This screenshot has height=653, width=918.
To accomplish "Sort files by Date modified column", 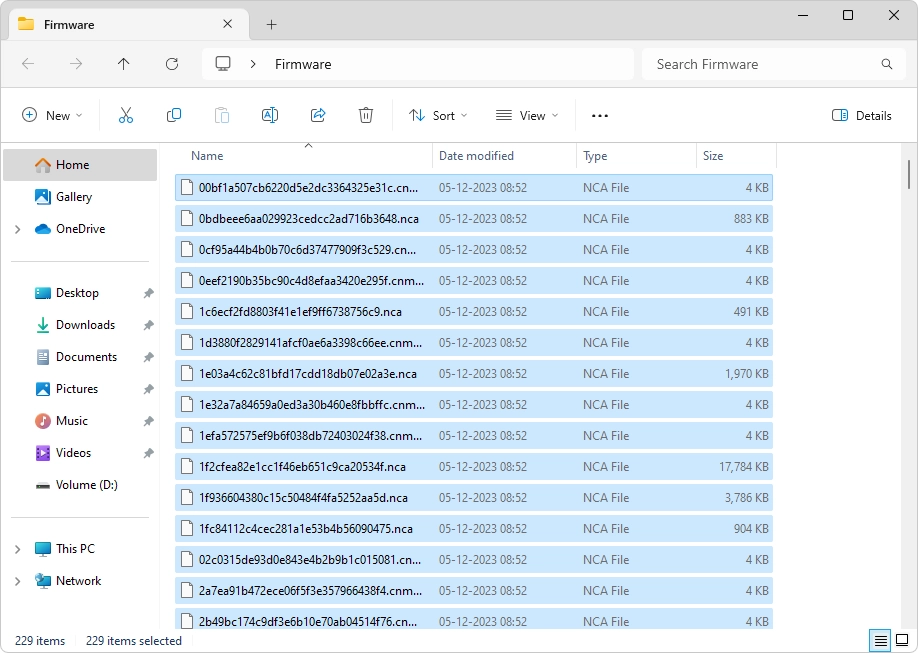I will pyautogui.click(x=476, y=156).
